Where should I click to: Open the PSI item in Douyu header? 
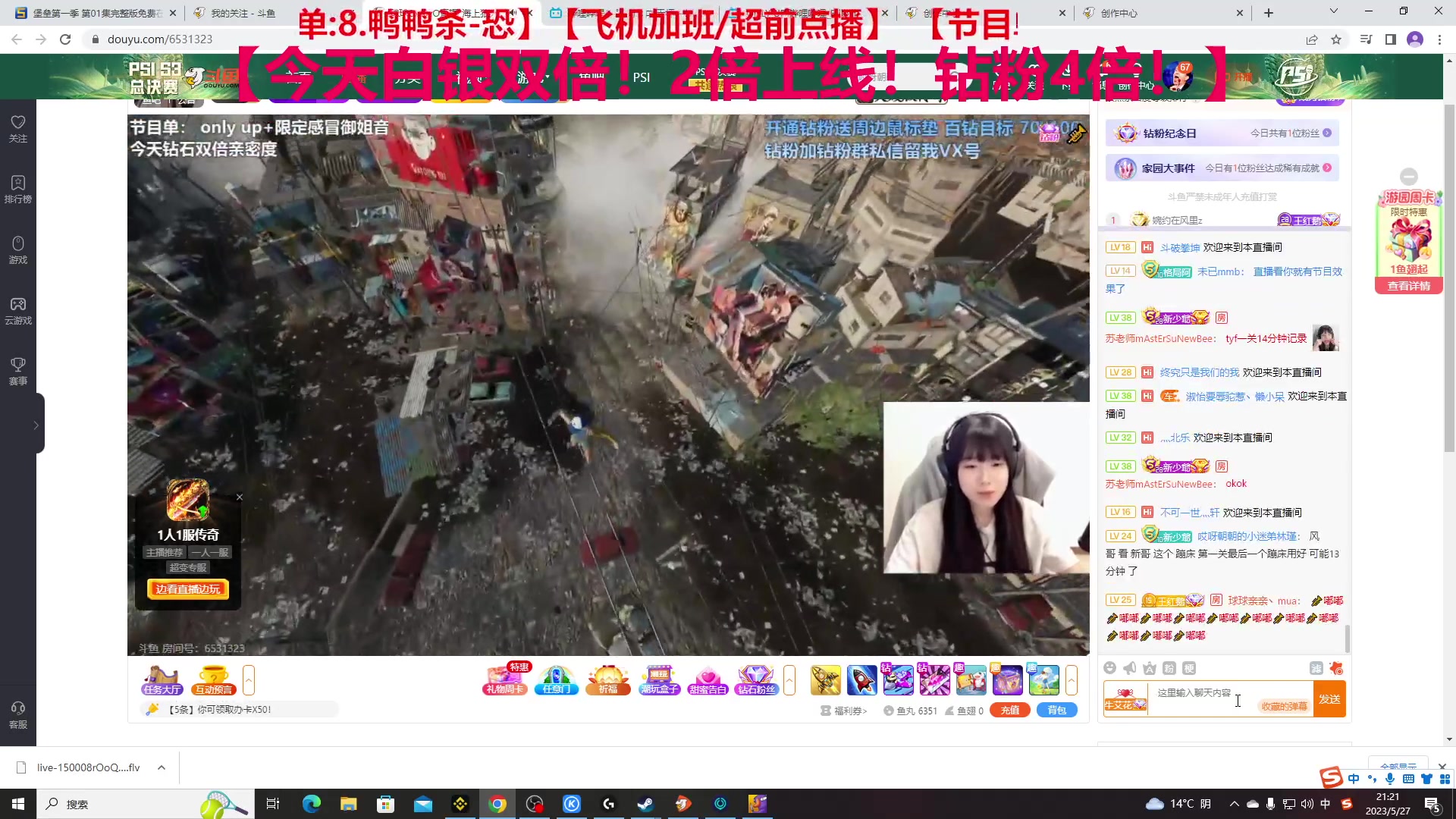pyautogui.click(x=642, y=77)
